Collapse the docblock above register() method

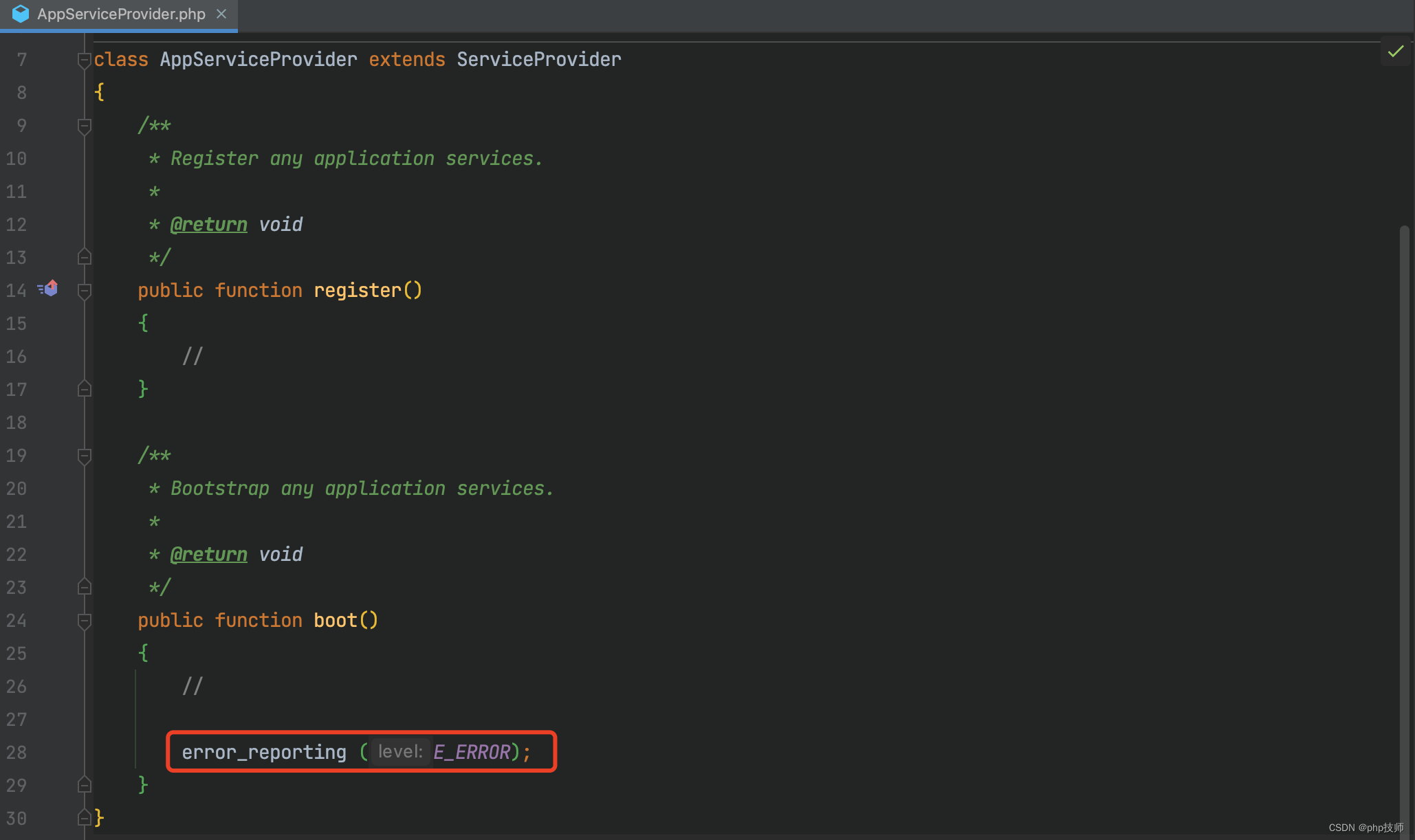[x=84, y=125]
